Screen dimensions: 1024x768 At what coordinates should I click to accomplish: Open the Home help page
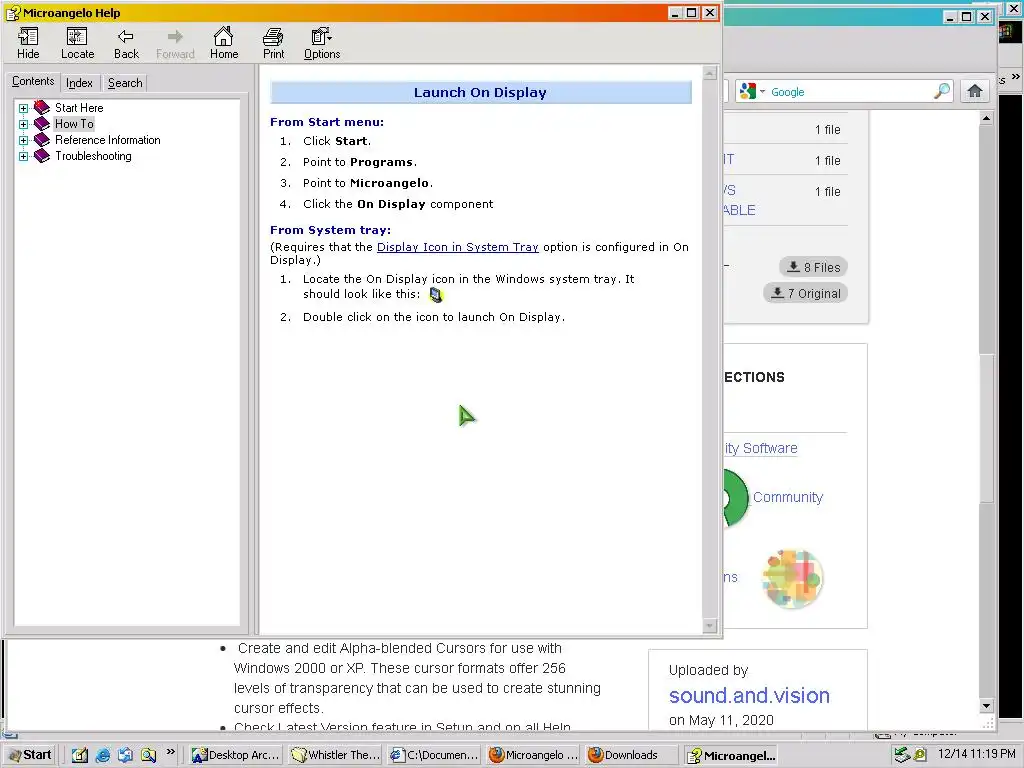tap(223, 43)
